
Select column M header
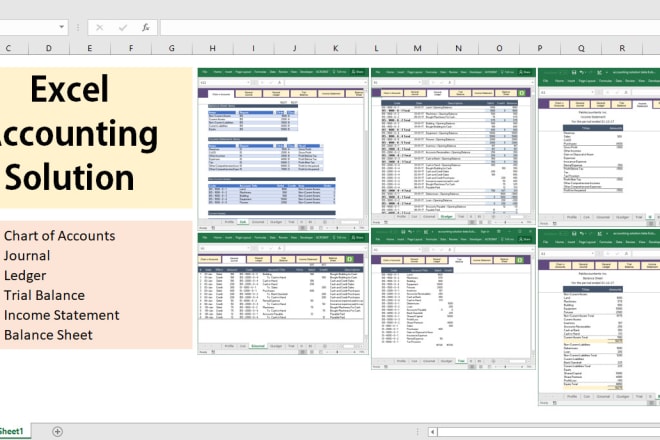pyautogui.click(x=417, y=48)
